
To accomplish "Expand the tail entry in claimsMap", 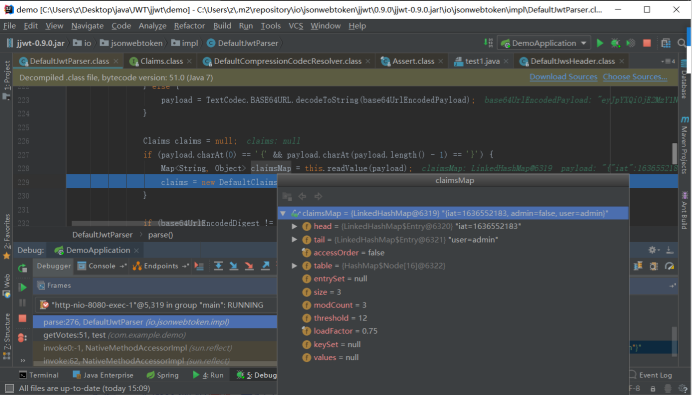I will point(294,240).
